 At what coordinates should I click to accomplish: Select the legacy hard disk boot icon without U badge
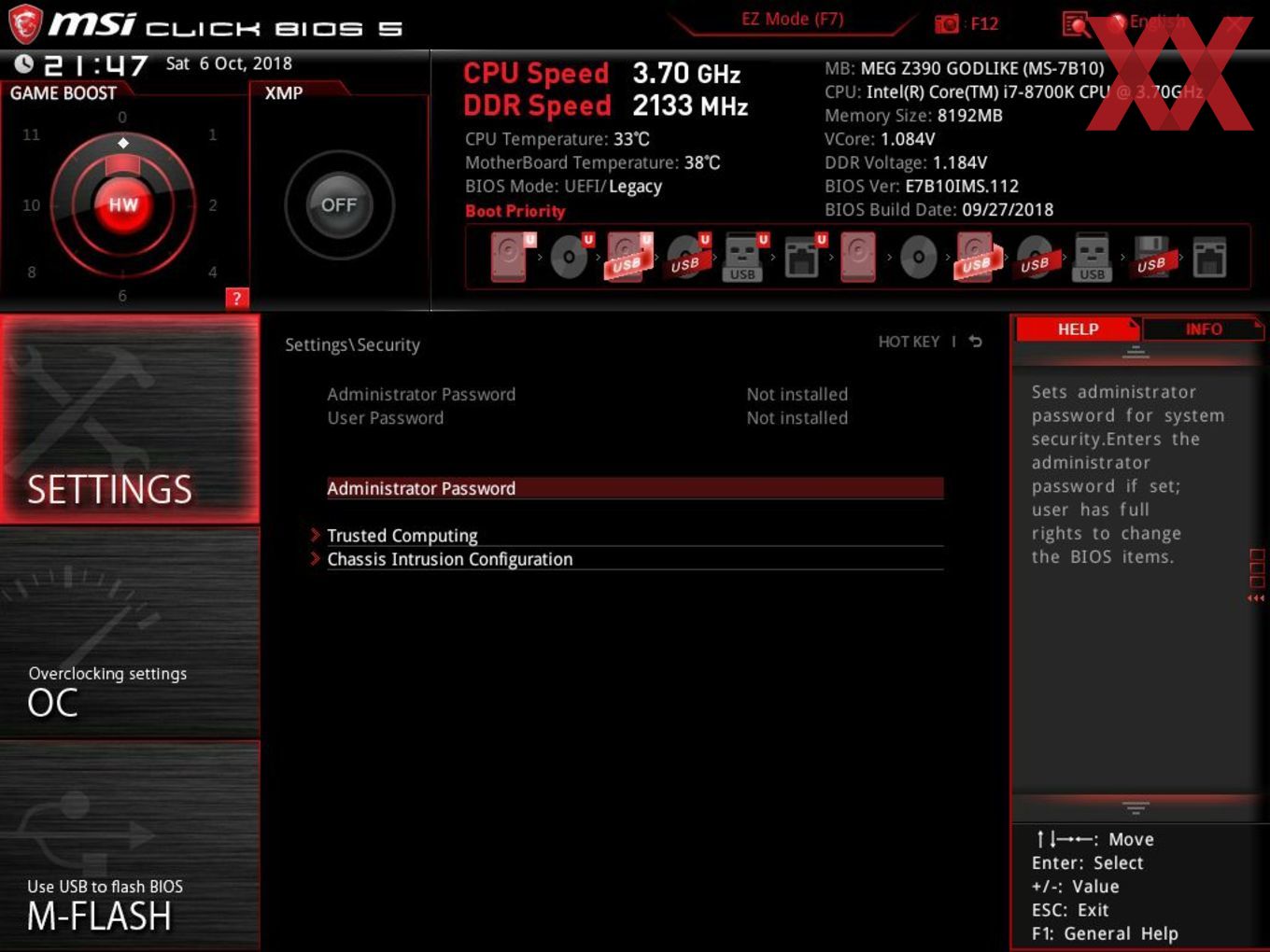(858, 257)
